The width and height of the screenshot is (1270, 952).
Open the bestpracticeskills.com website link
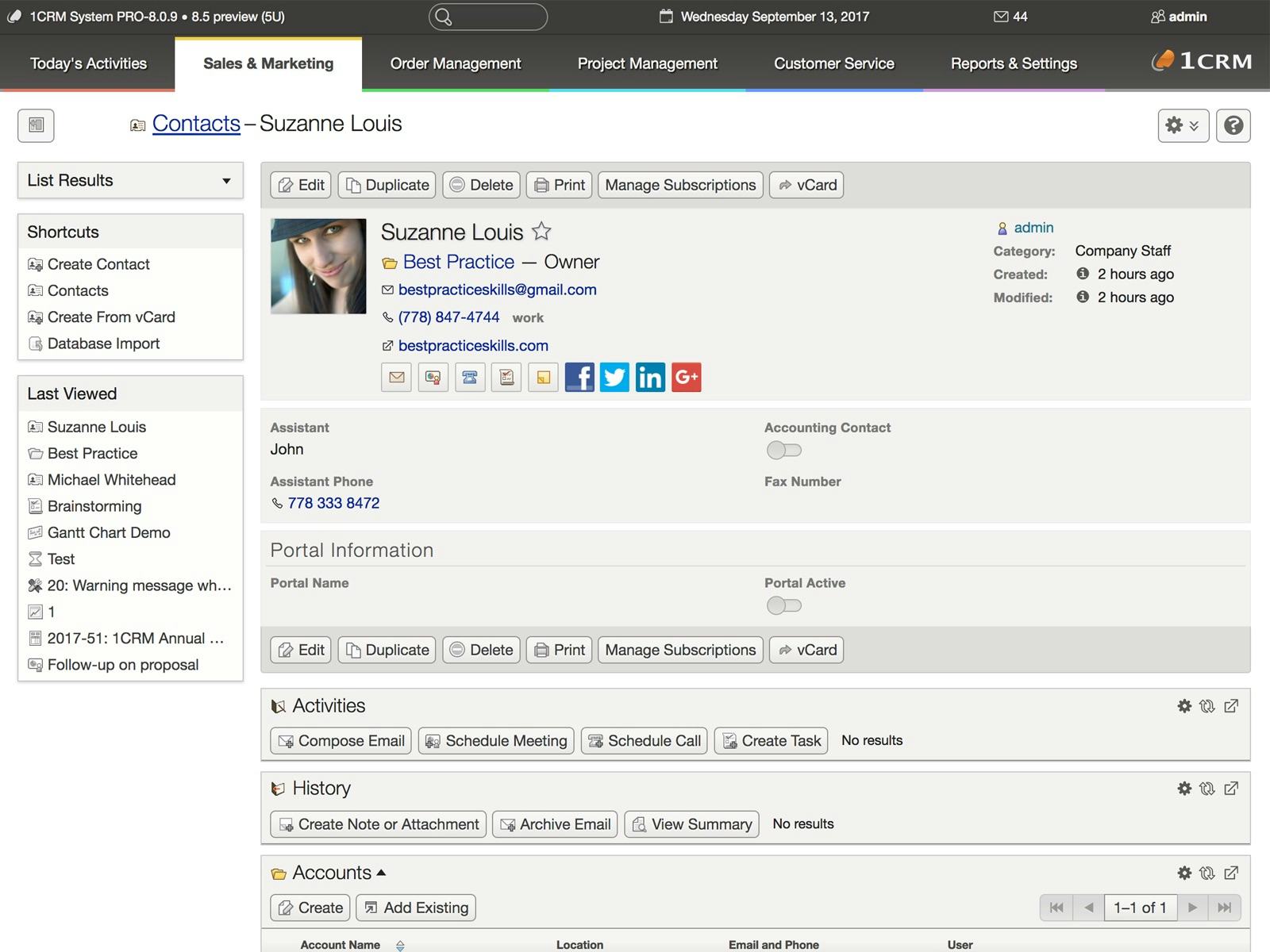coord(473,346)
